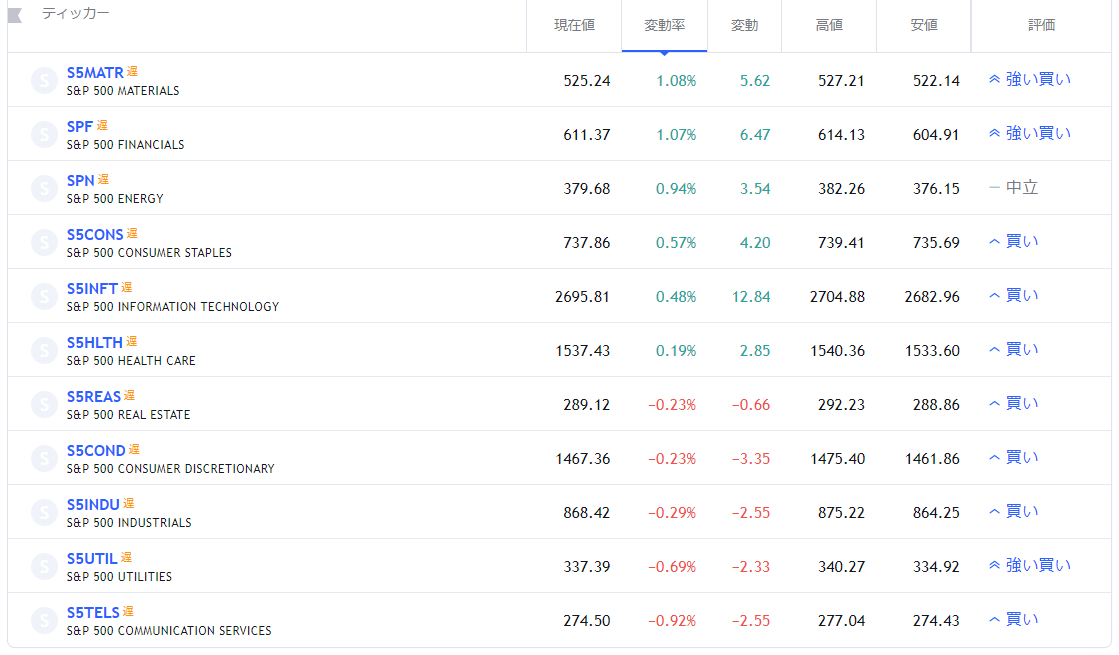This screenshot has height=655, width=1119.
Task: Click the 1.07% change rate cell
Action: [x=676, y=135]
